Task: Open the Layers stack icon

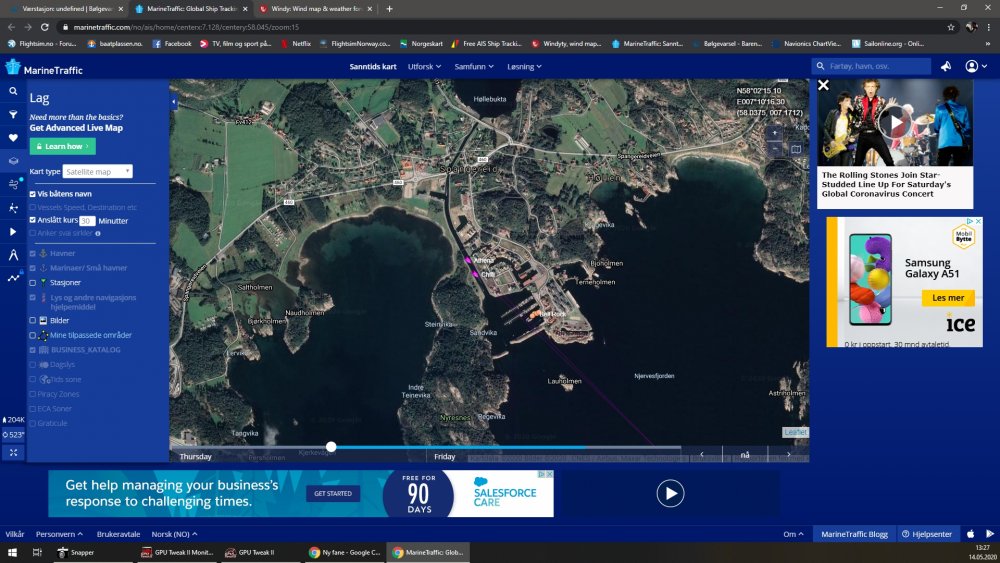Action: pos(13,161)
